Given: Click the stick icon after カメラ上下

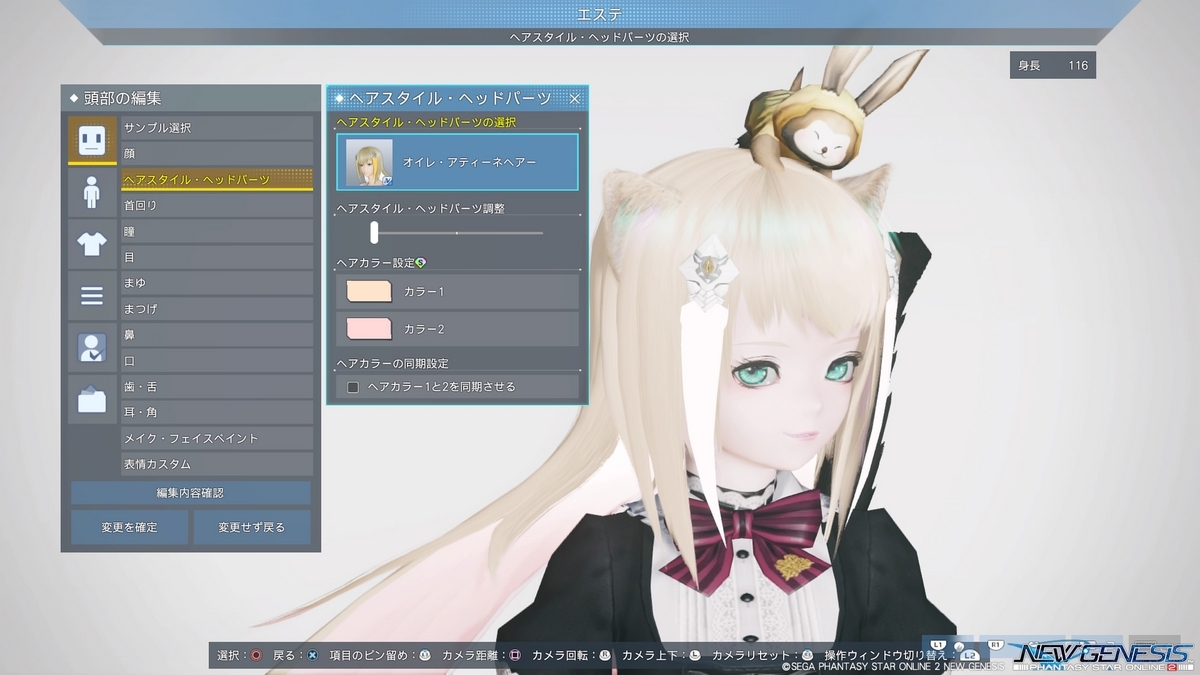Looking at the screenshot, I should 695,656.
